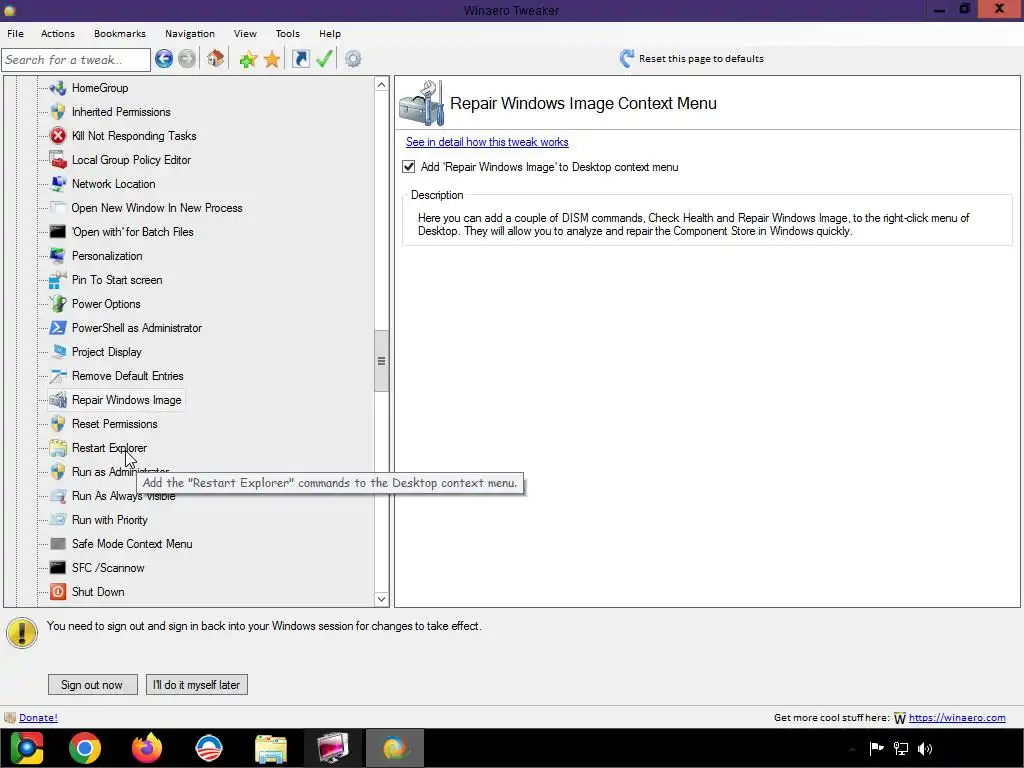1024x768 pixels.
Task: Open the Navigation menu
Action: [189, 33]
